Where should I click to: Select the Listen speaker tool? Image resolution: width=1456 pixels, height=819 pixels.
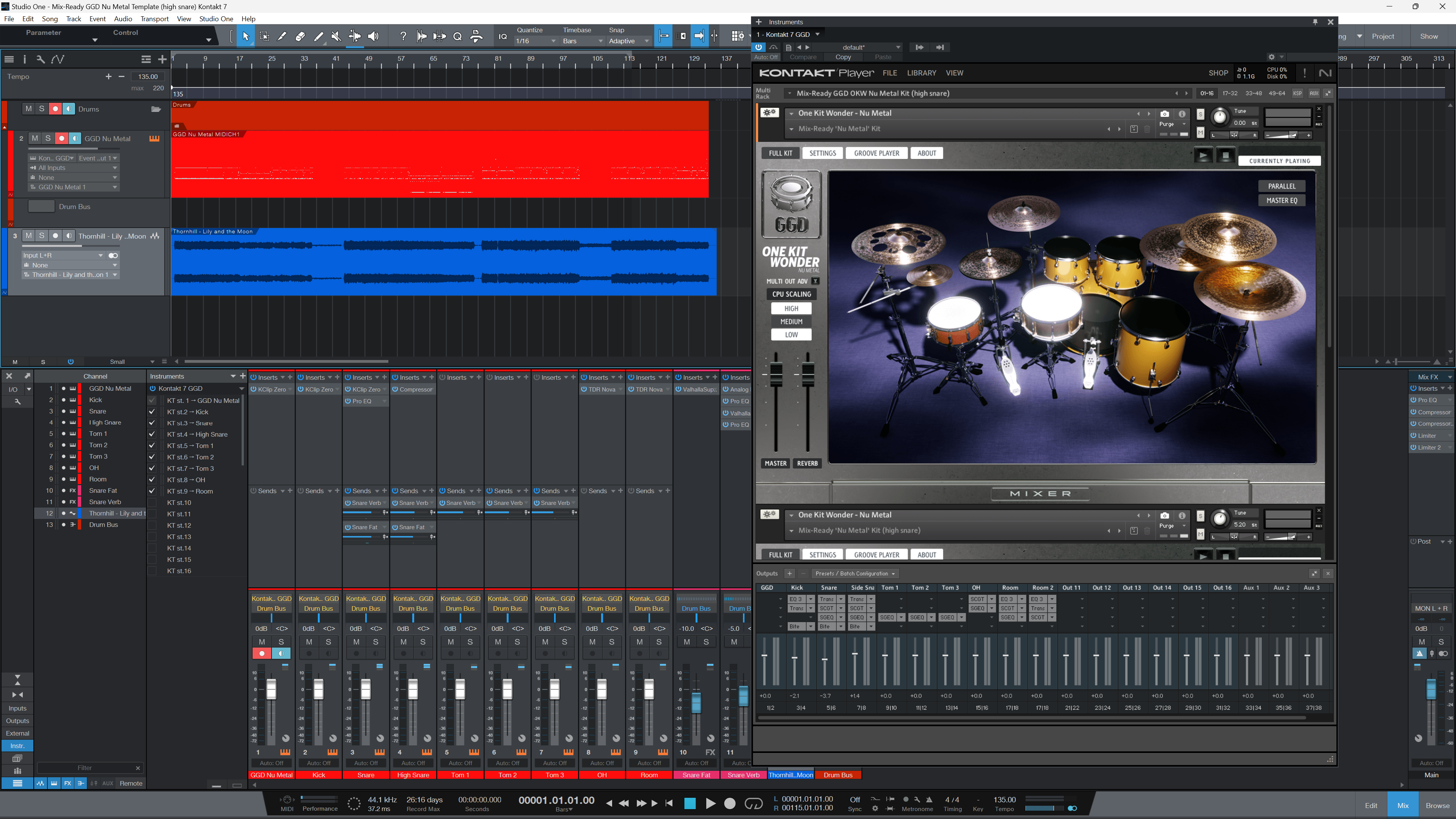click(373, 36)
